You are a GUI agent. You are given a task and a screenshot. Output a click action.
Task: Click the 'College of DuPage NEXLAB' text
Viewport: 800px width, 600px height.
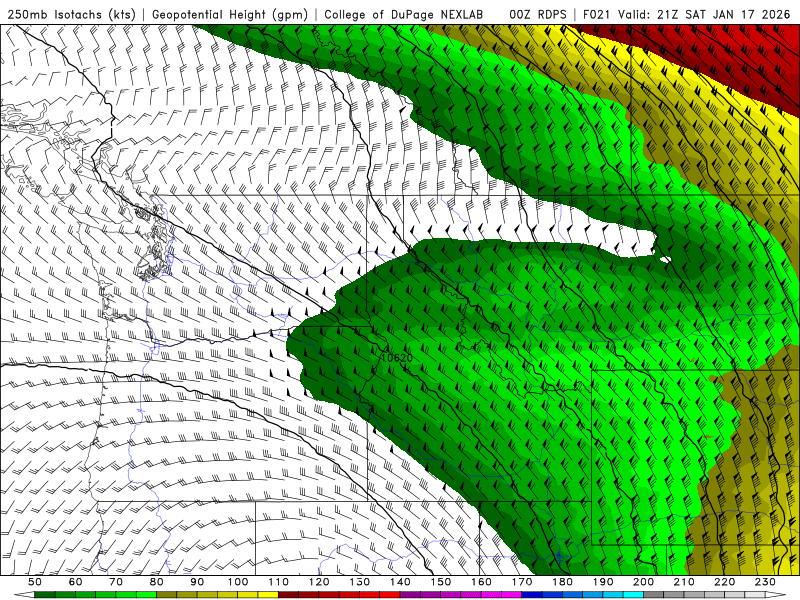tap(404, 14)
